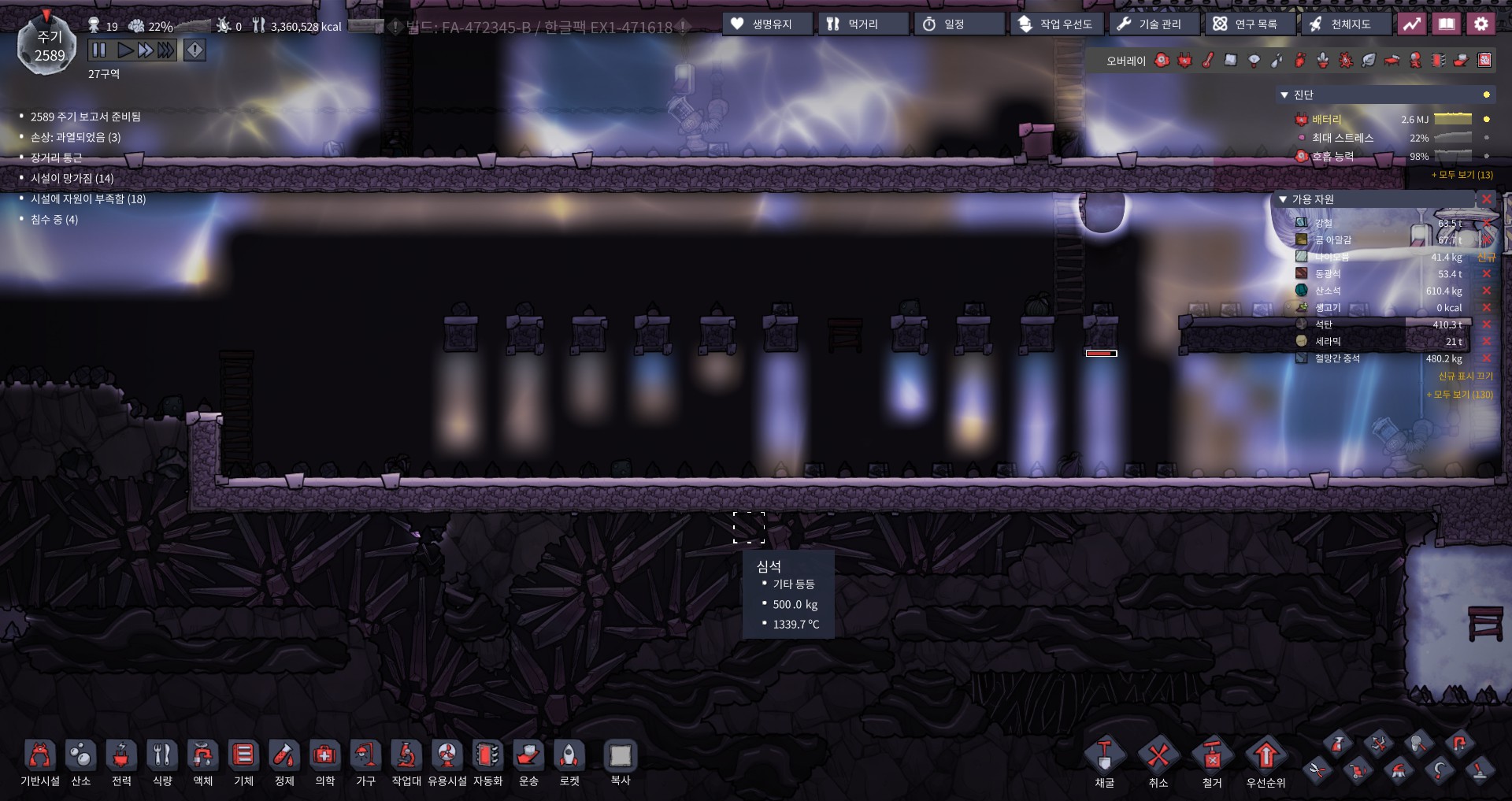The height and width of the screenshot is (801, 1512).
Task: Collapse the Available Resources (가용 자원) panel
Action: point(1283,200)
